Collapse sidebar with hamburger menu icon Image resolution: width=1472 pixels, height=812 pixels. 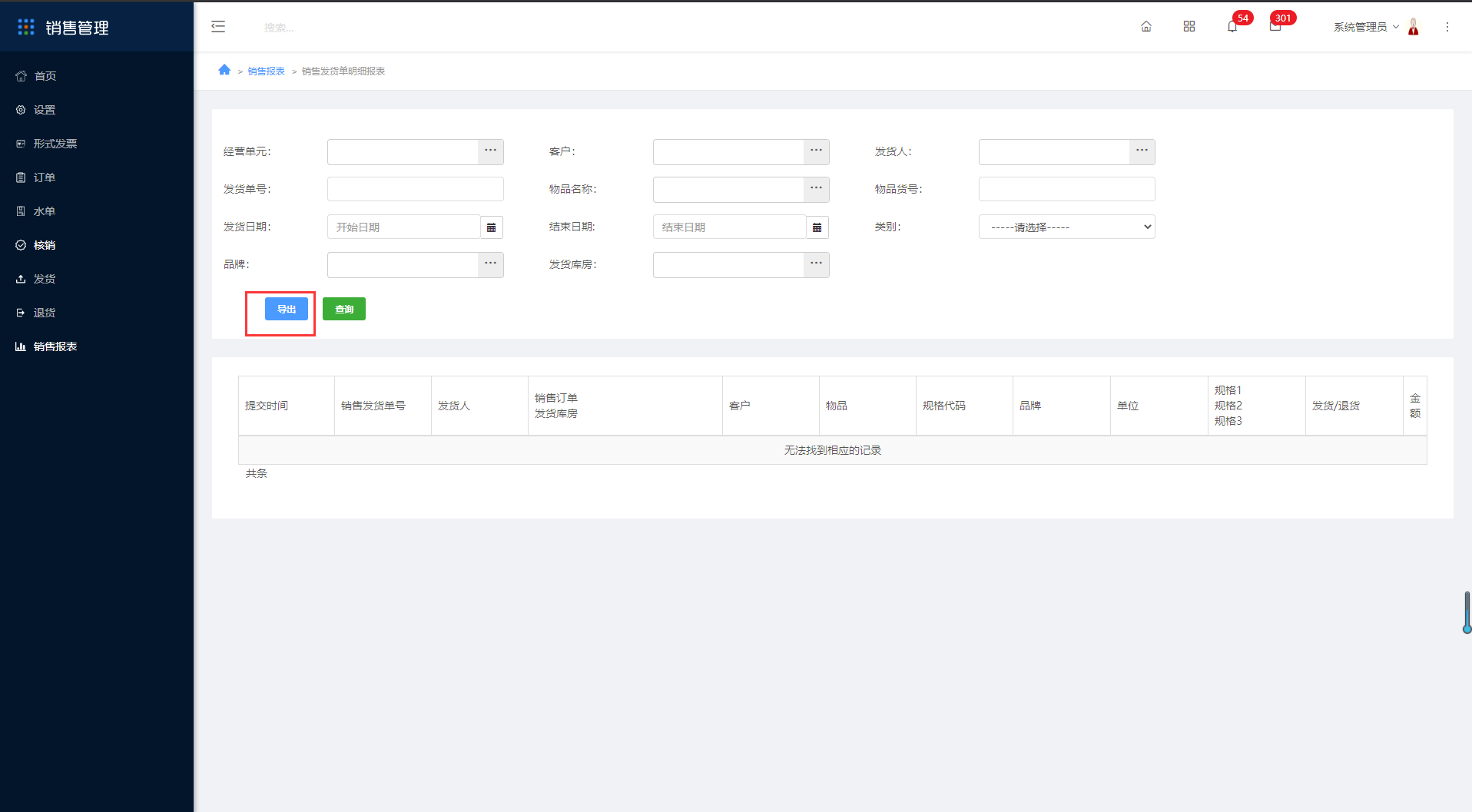click(218, 27)
